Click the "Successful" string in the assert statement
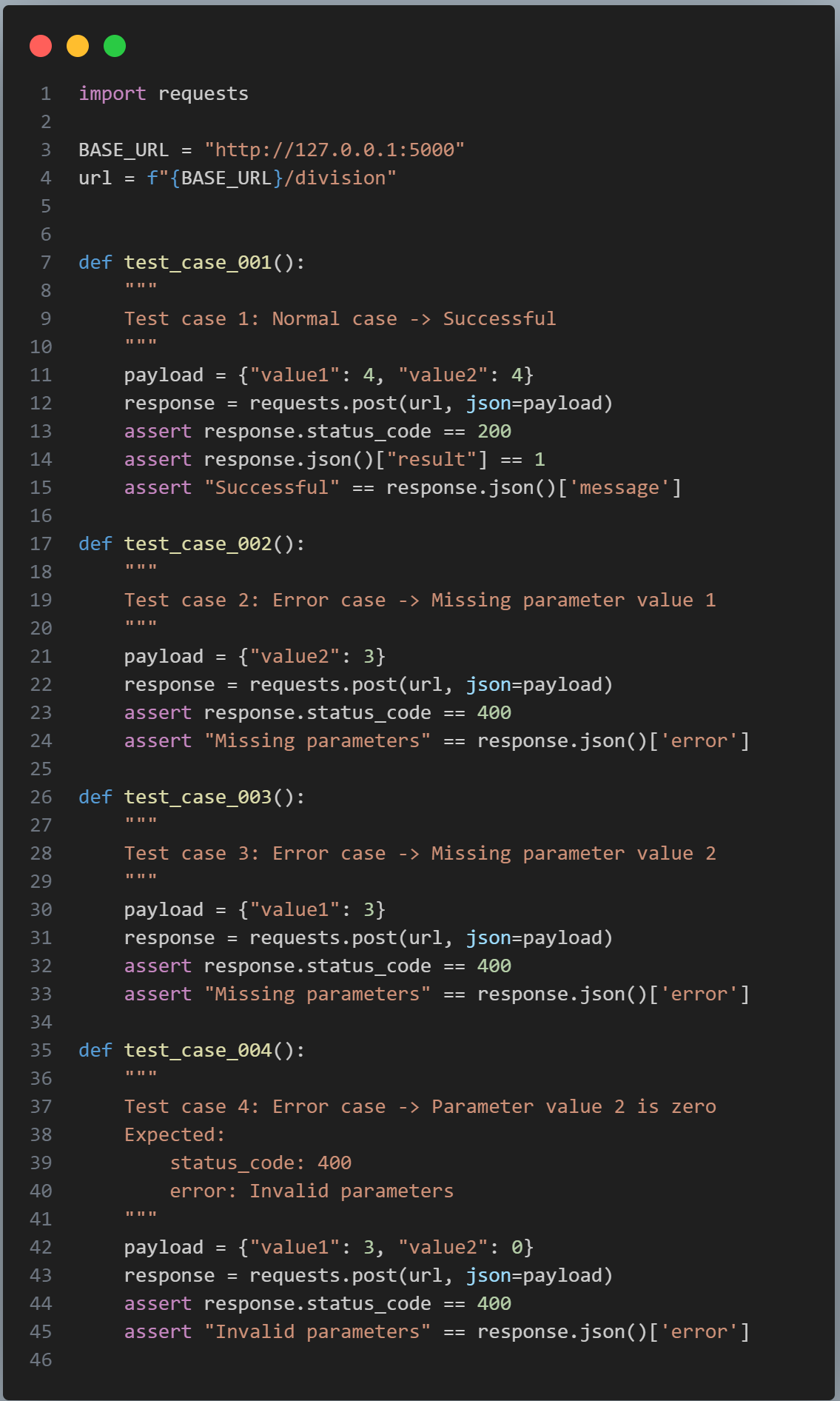The width and height of the screenshot is (840, 1401). (272, 488)
